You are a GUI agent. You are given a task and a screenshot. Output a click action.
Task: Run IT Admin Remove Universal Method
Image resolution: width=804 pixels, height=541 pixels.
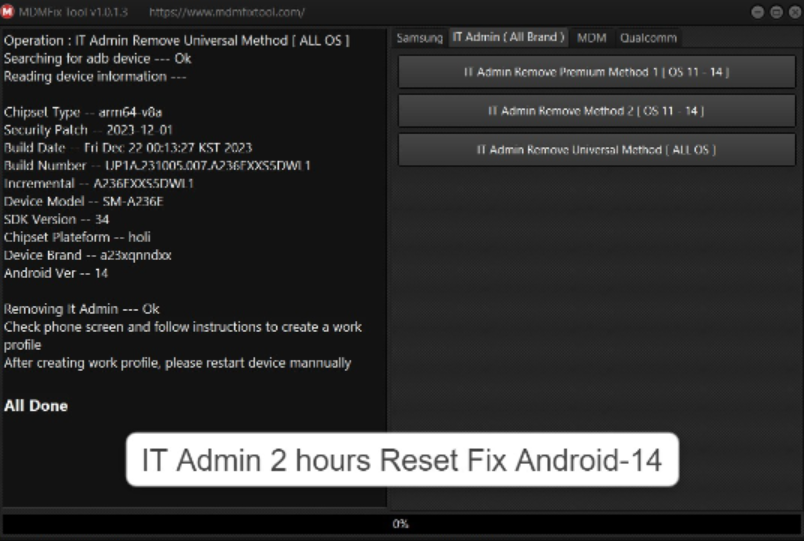pyautogui.click(x=596, y=150)
